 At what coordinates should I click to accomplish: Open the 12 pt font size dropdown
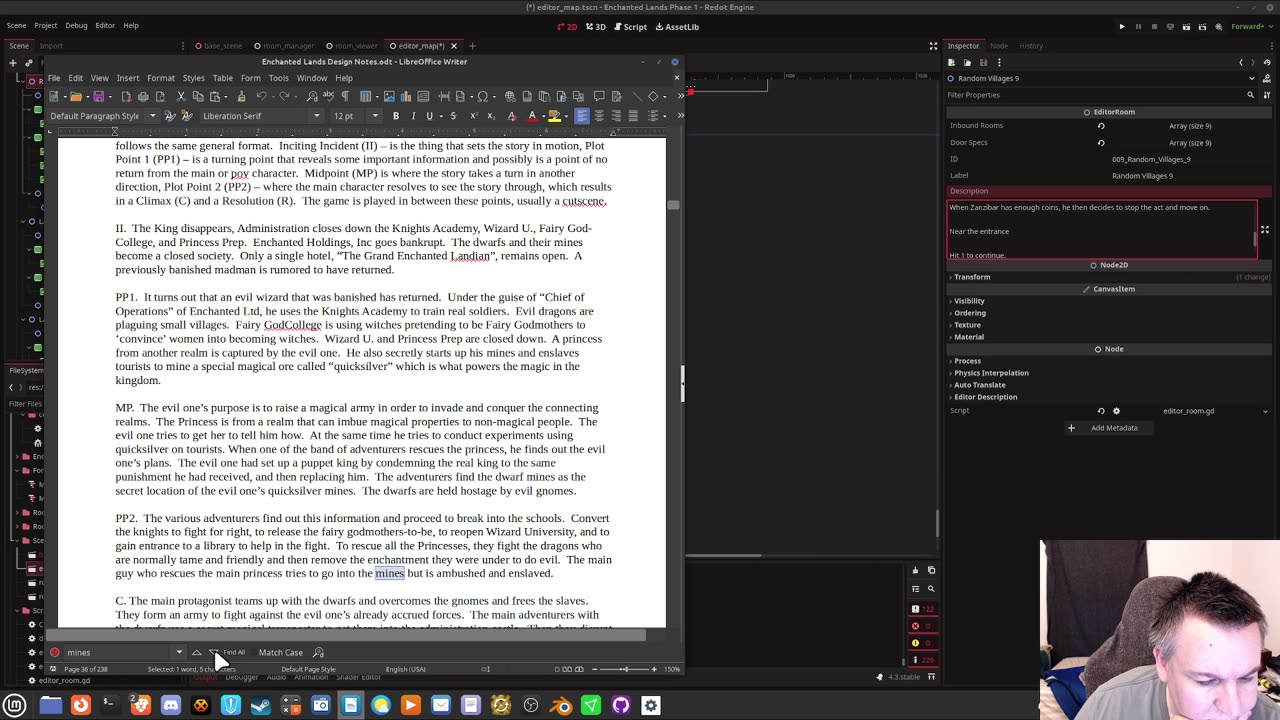click(x=375, y=116)
